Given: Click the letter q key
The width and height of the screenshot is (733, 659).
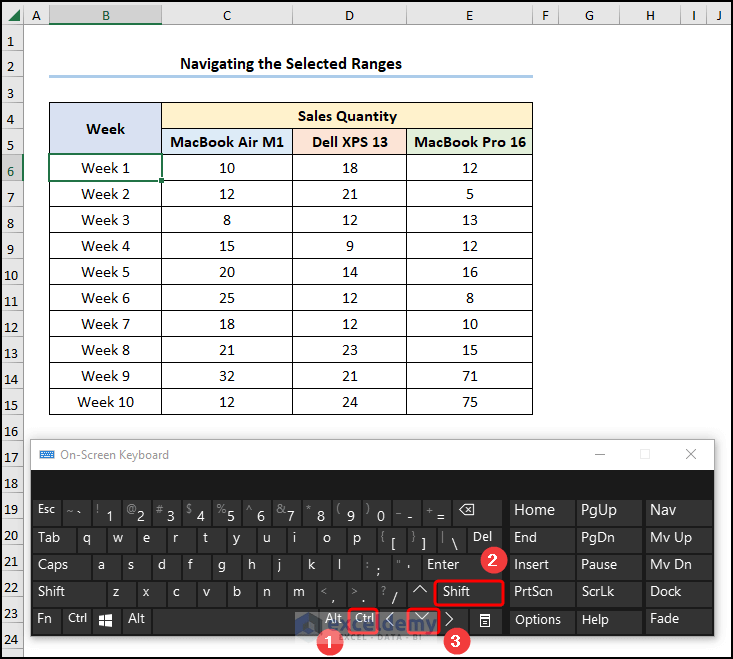Looking at the screenshot, I should click(91, 538).
